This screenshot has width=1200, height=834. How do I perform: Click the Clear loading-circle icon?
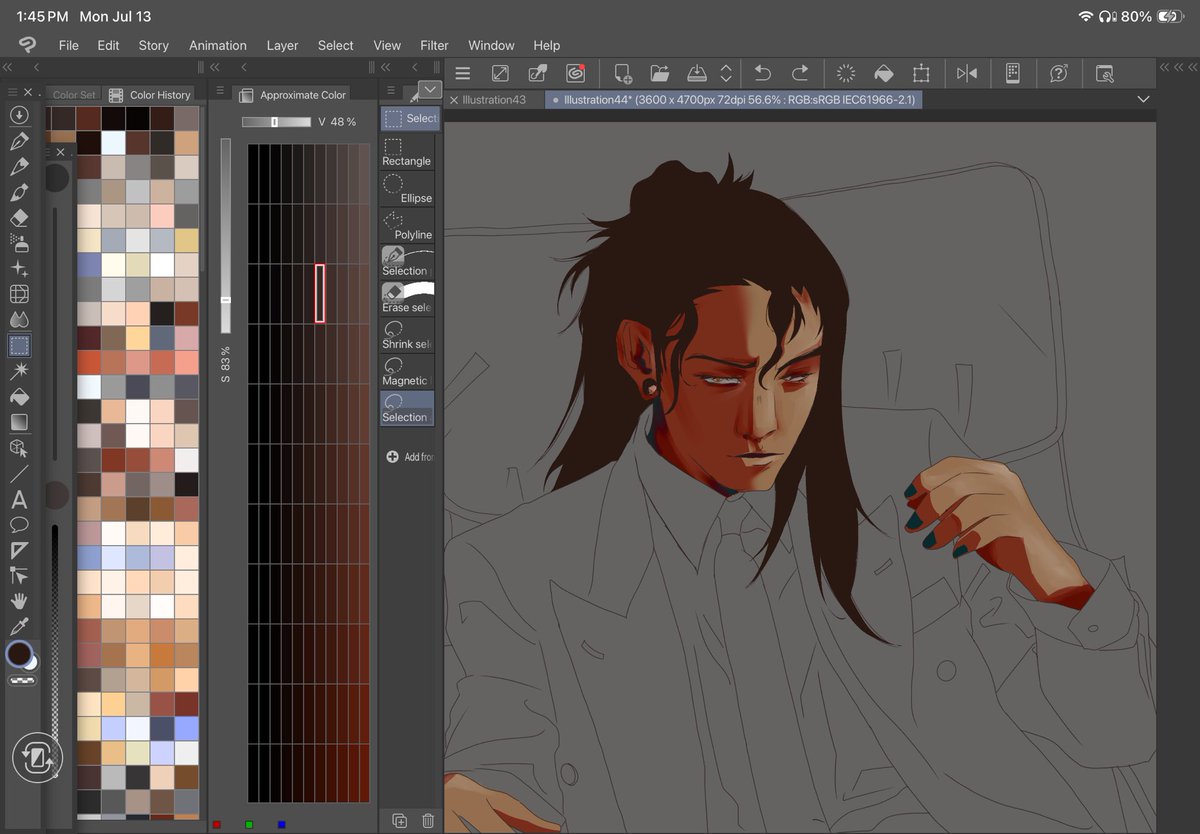click(846, 73)
